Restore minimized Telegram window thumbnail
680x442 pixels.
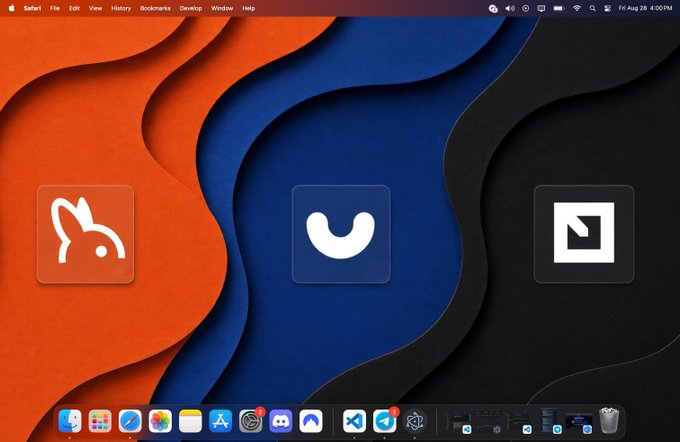point(549,420)
